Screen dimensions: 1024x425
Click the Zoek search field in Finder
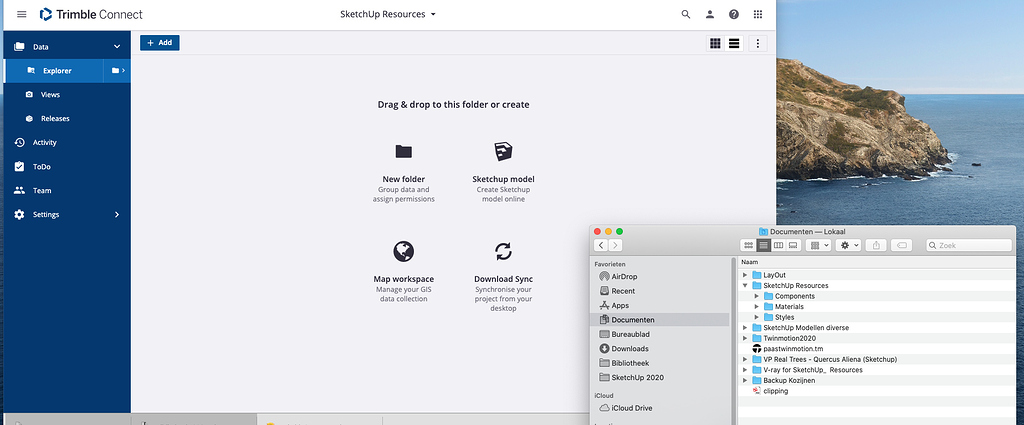click(968, 245)
